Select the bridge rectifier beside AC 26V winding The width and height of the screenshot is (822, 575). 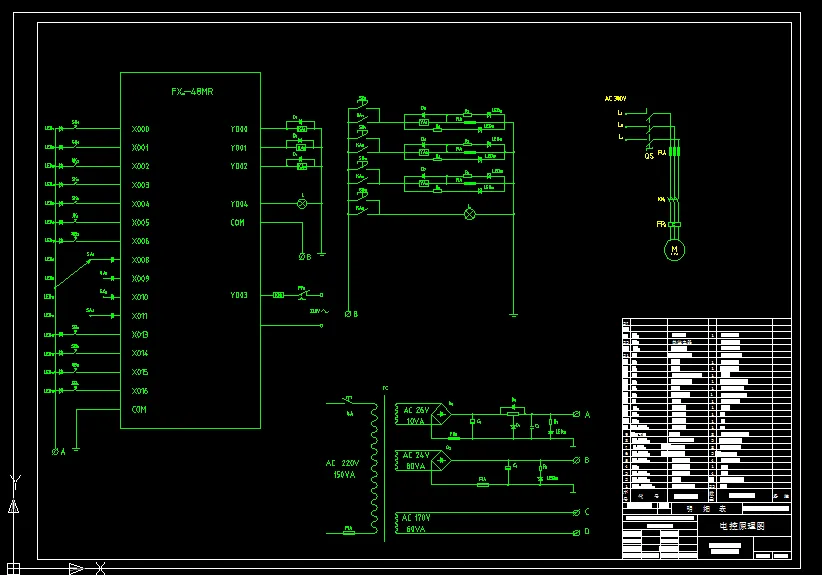441,414
